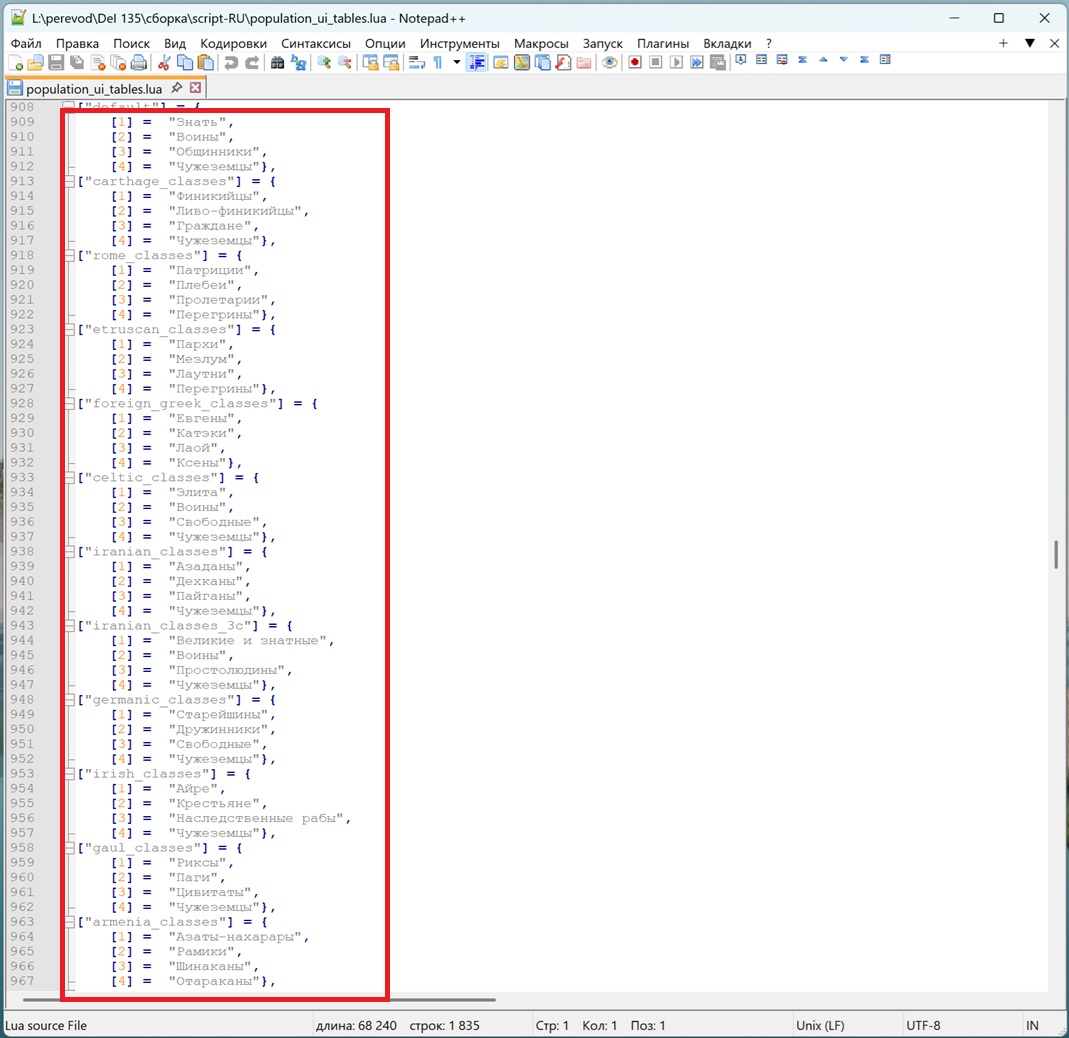Go to previous difference up arrow
The height and width of the screenshot is (1038, 1069).
coord(824,60)
